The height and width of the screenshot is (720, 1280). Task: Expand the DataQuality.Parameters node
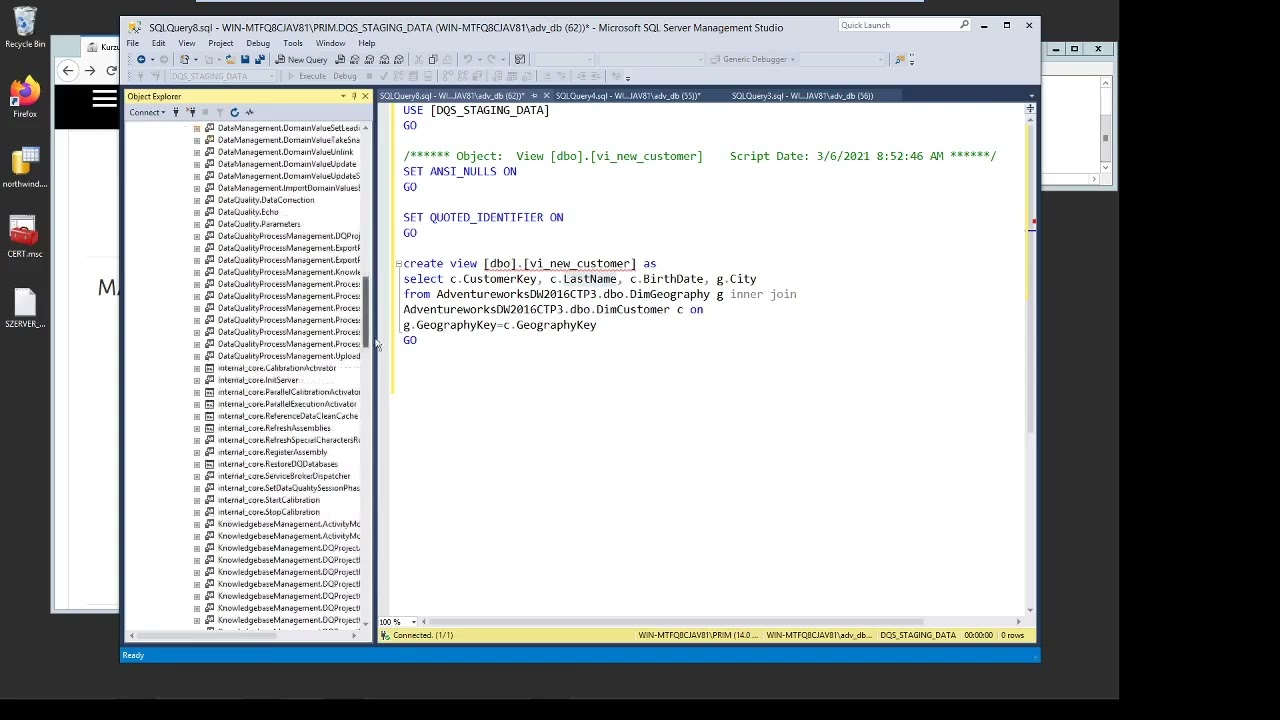pyautogui.click(x=197, y=224)
